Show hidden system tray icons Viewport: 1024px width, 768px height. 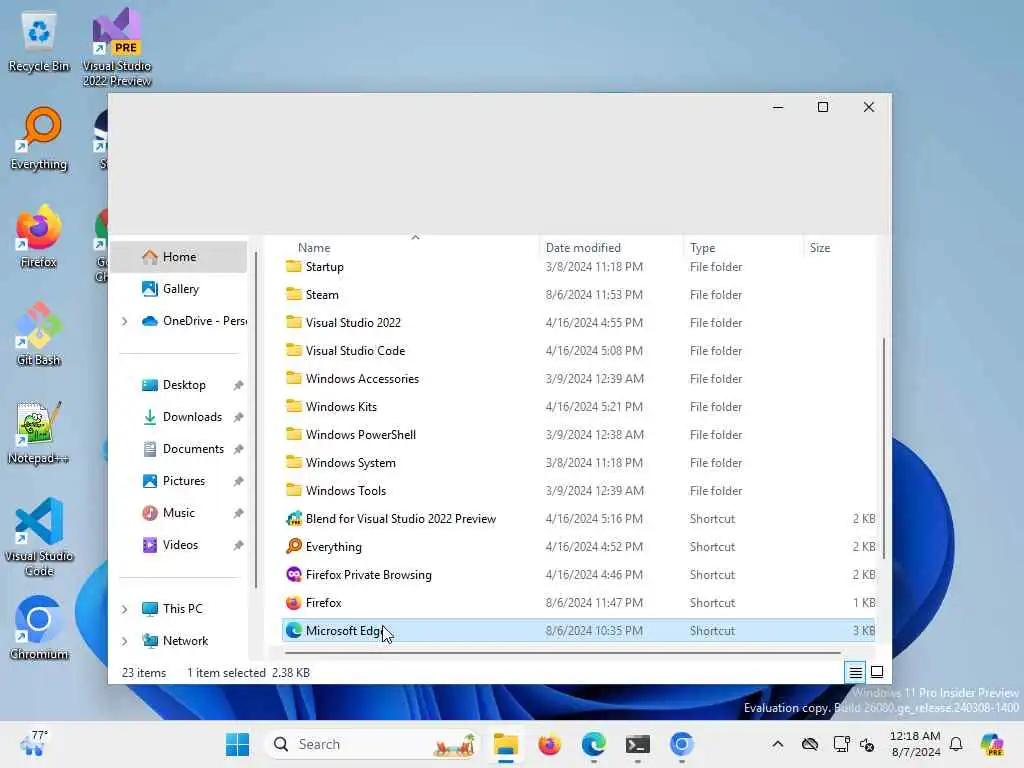click(777, 744)
